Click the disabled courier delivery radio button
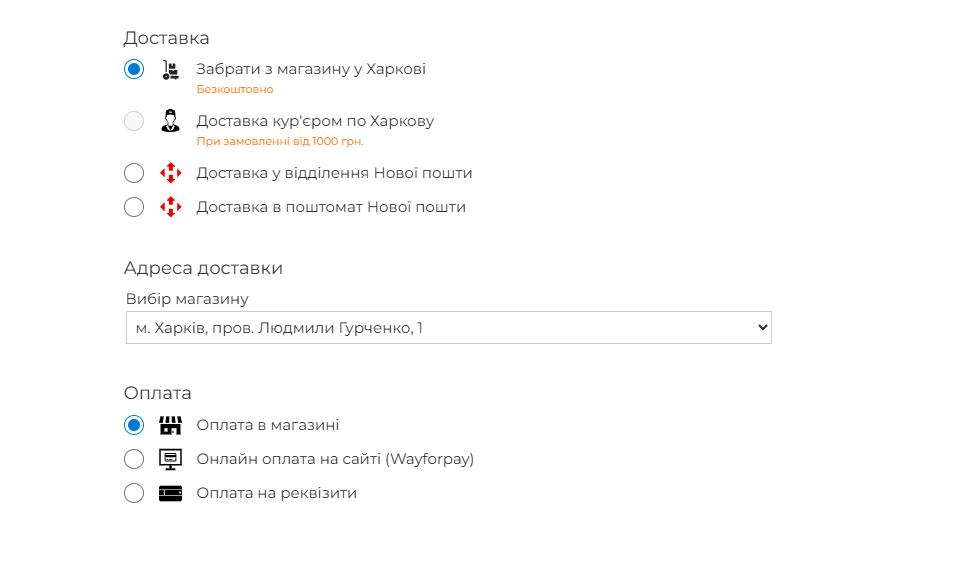959x578 pixels. tap(134, 122)
